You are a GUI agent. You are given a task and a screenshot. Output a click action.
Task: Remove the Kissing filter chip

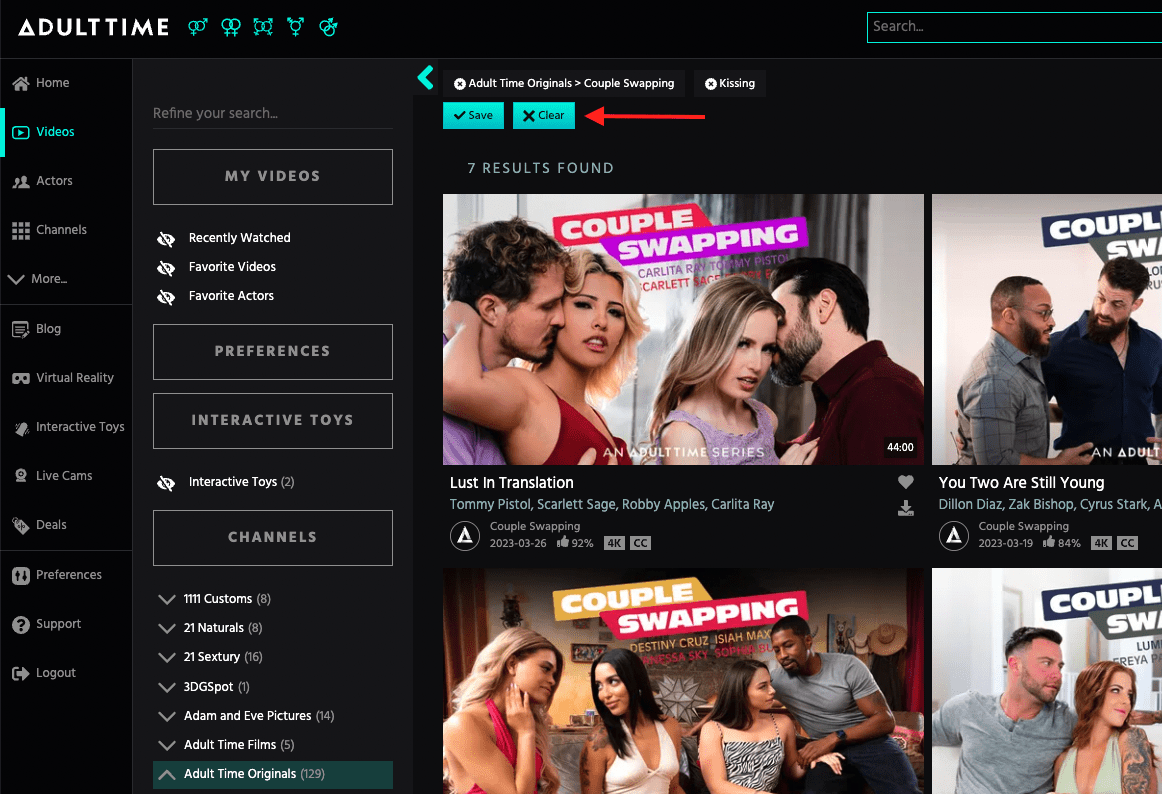tap(710, 84)
